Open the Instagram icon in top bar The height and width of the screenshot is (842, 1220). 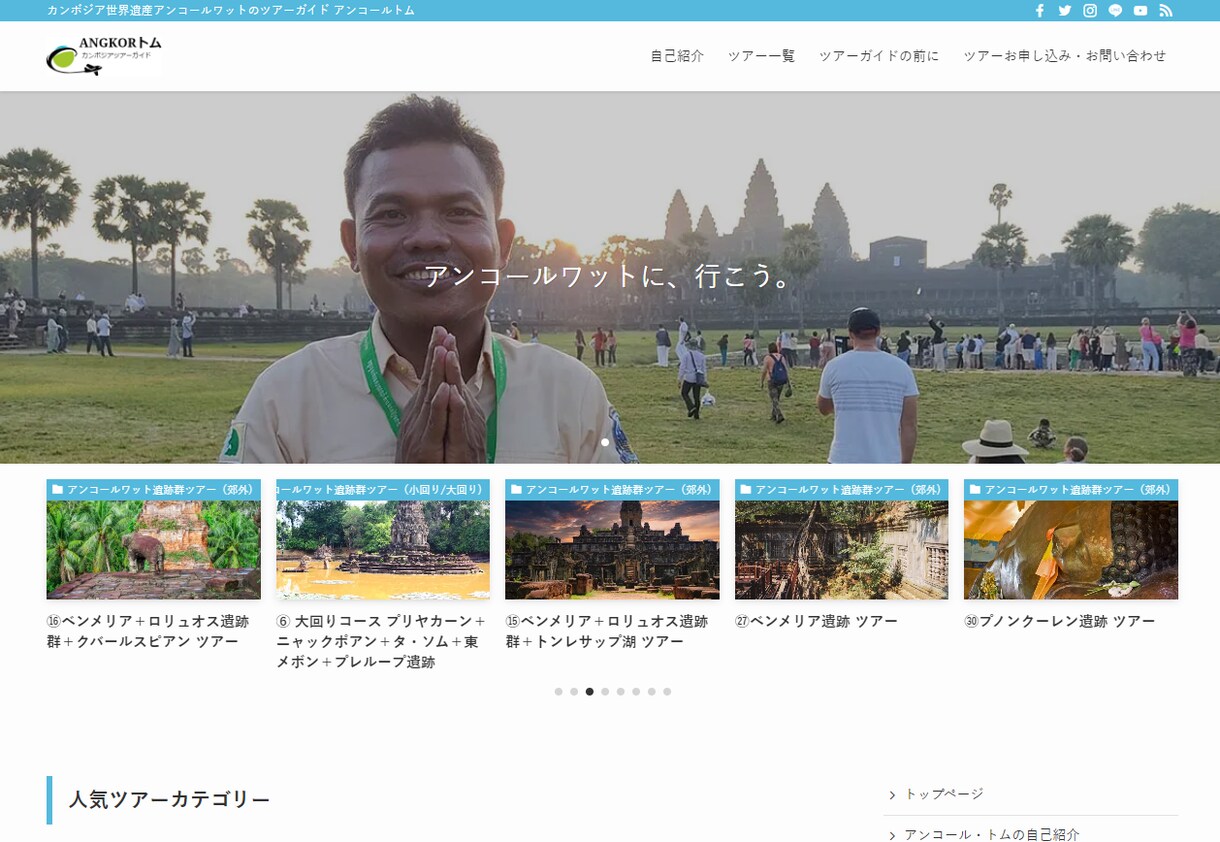point(1090,11)
